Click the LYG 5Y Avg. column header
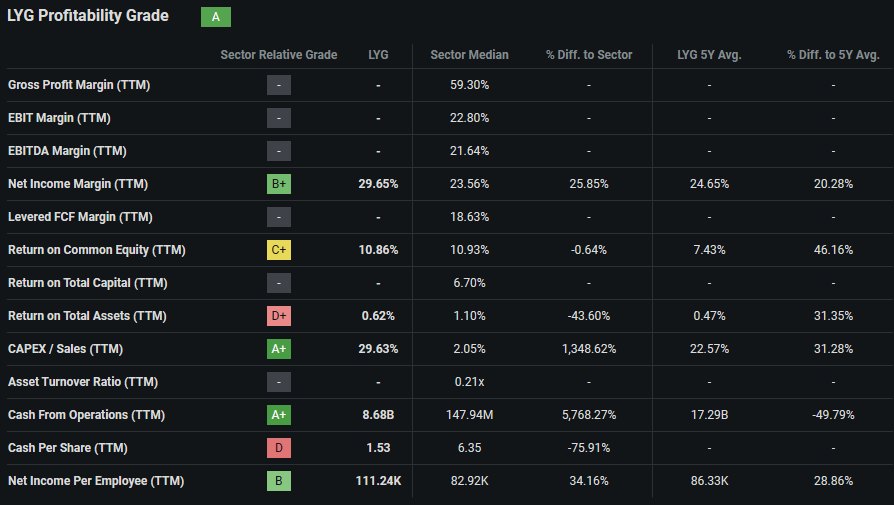894x505 pixels. coord(709,55)
